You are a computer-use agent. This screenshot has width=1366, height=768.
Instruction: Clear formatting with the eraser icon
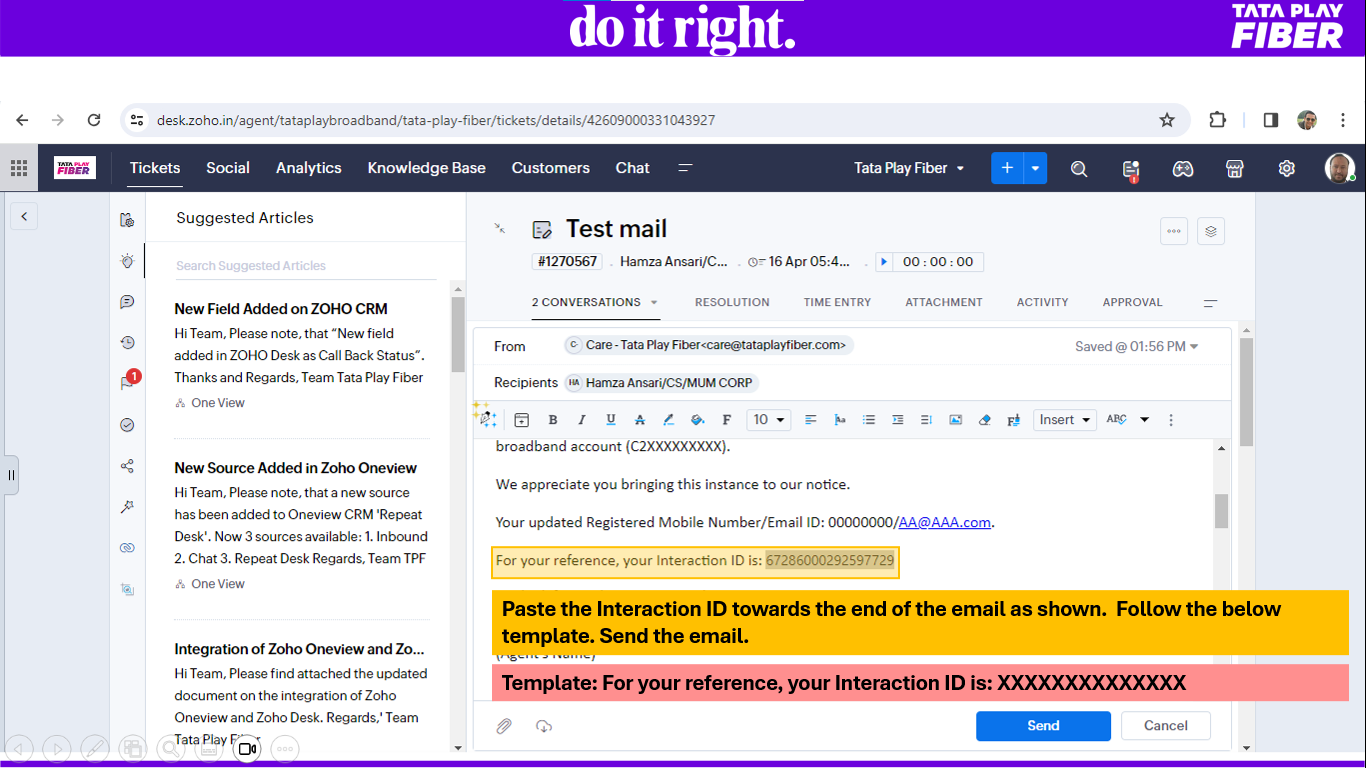(985, 420)
